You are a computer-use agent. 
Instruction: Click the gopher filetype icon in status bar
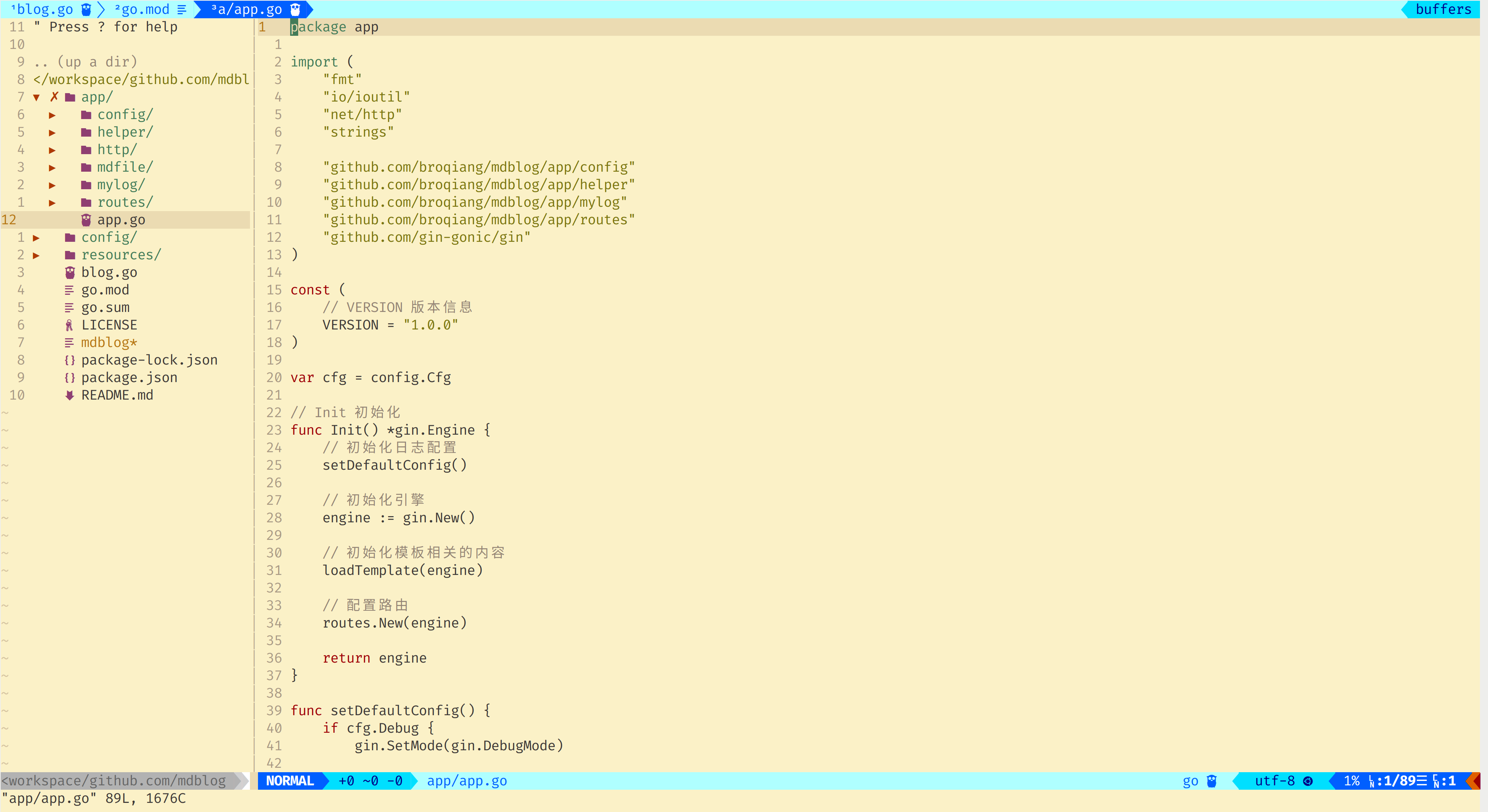pyautogui.click(x=1211, y=781)
